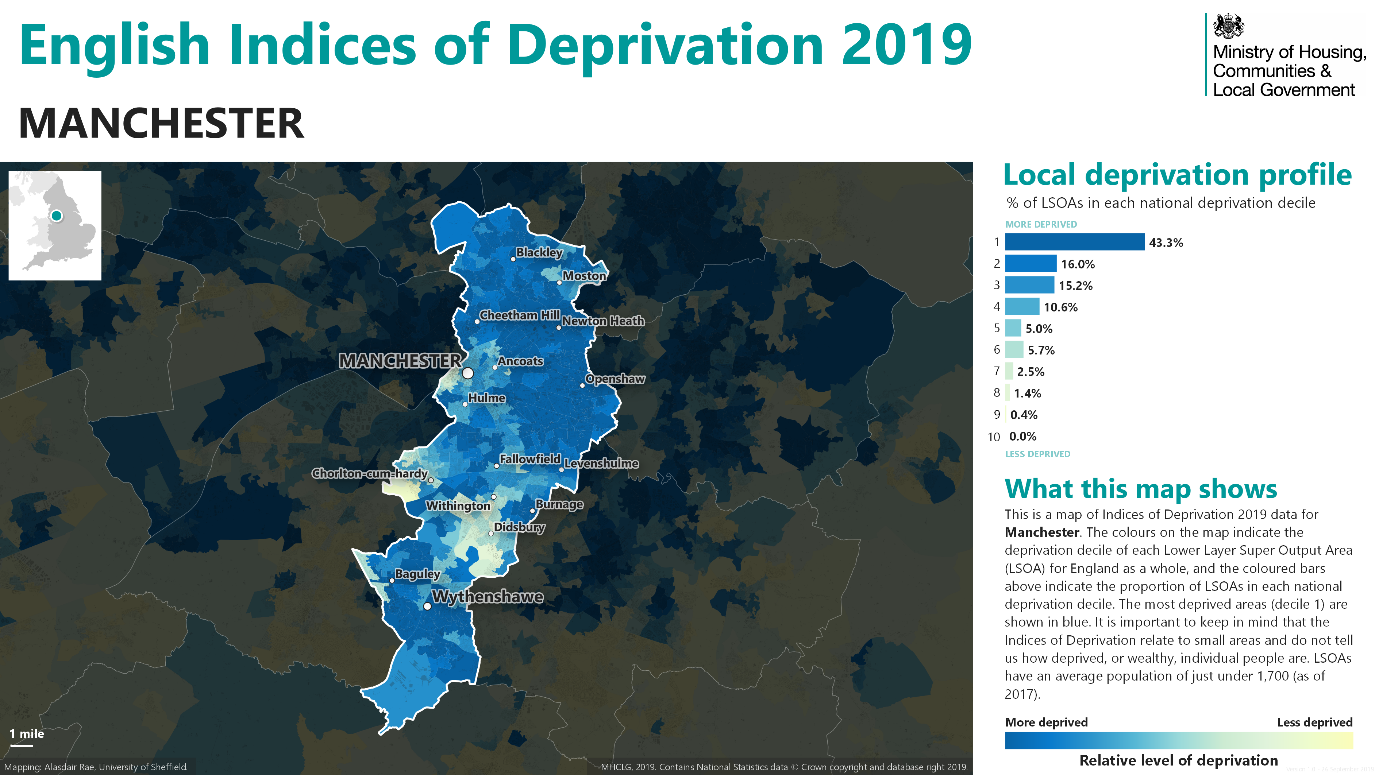This screenshot has width=1379, height=775.
Task: Click the Baguley location marker
Action: [x=392, y=581]
